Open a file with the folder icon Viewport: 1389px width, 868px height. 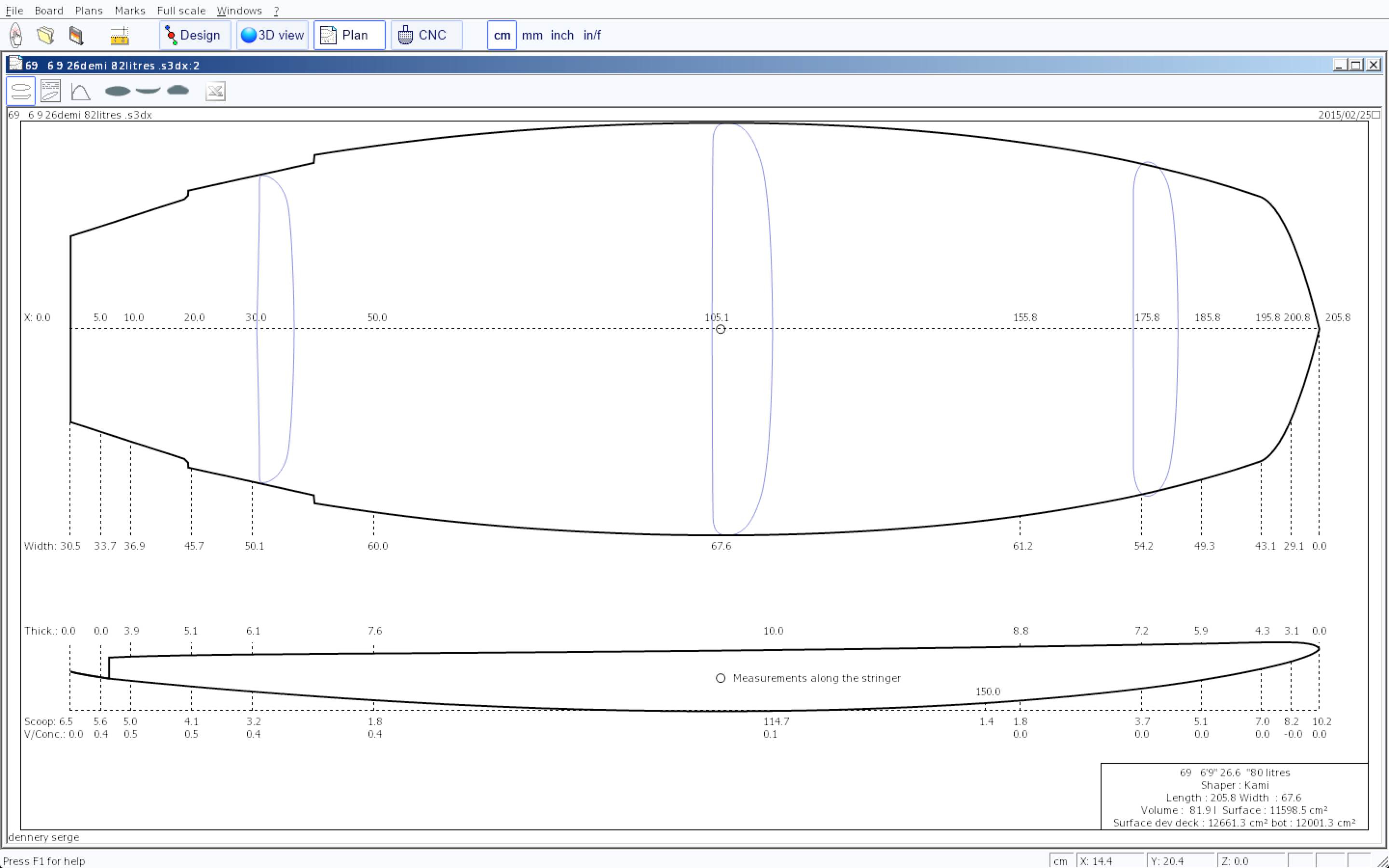pos(46,36)
